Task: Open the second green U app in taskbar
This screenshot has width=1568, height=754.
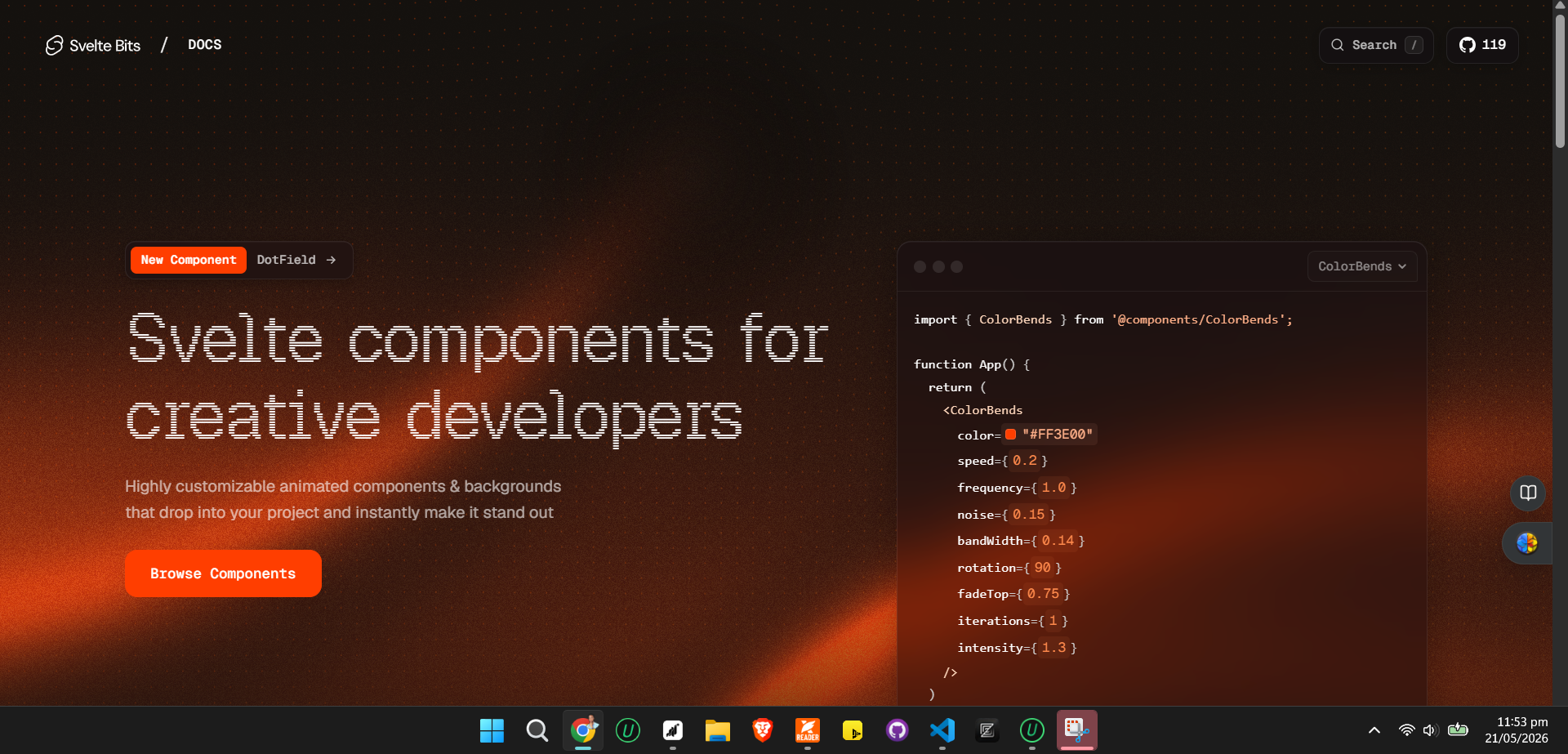Action: click(1032, 730)
